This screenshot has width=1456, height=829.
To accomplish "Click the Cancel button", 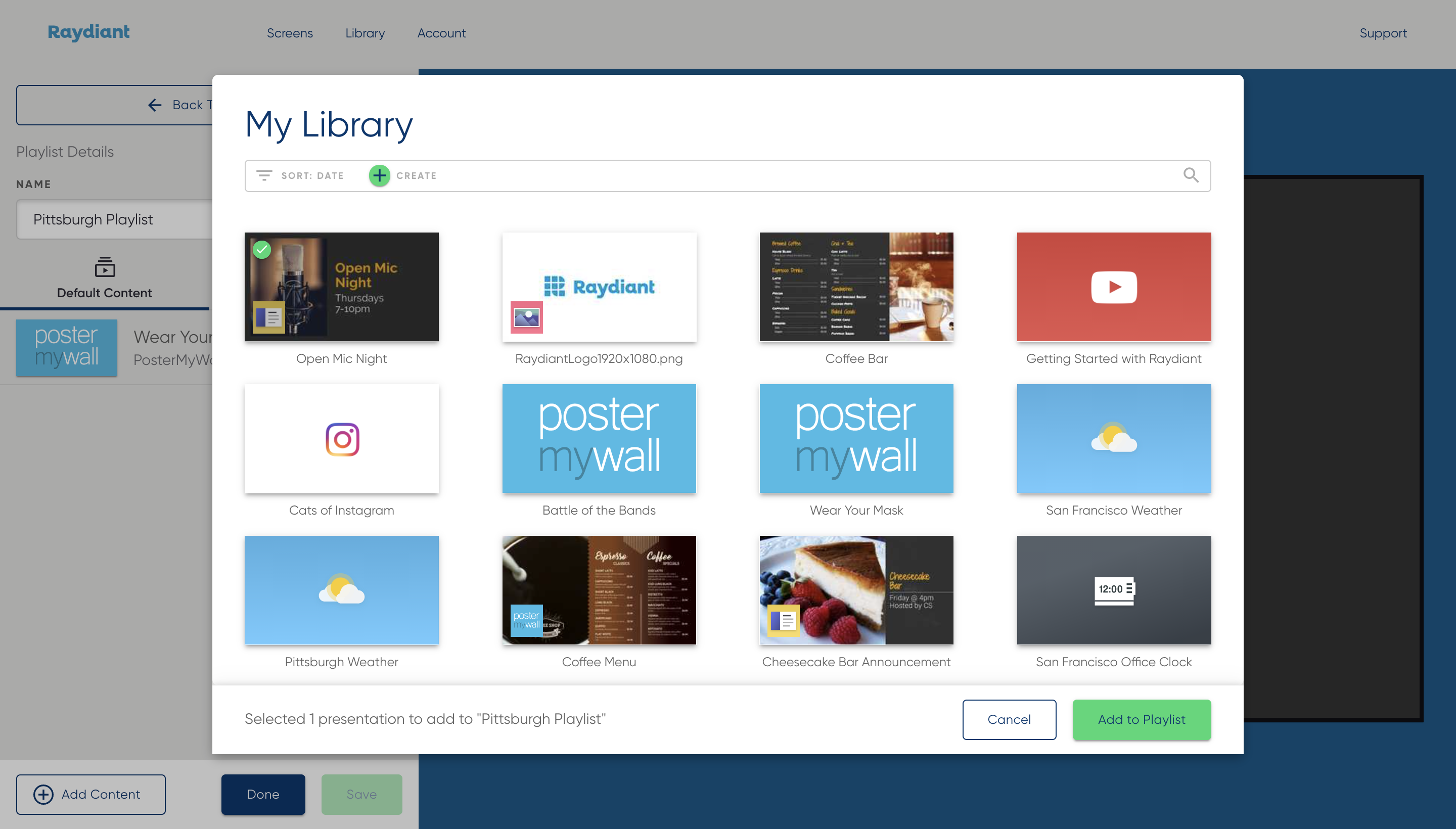I will pyautogui.click(x=1009, y=719).
